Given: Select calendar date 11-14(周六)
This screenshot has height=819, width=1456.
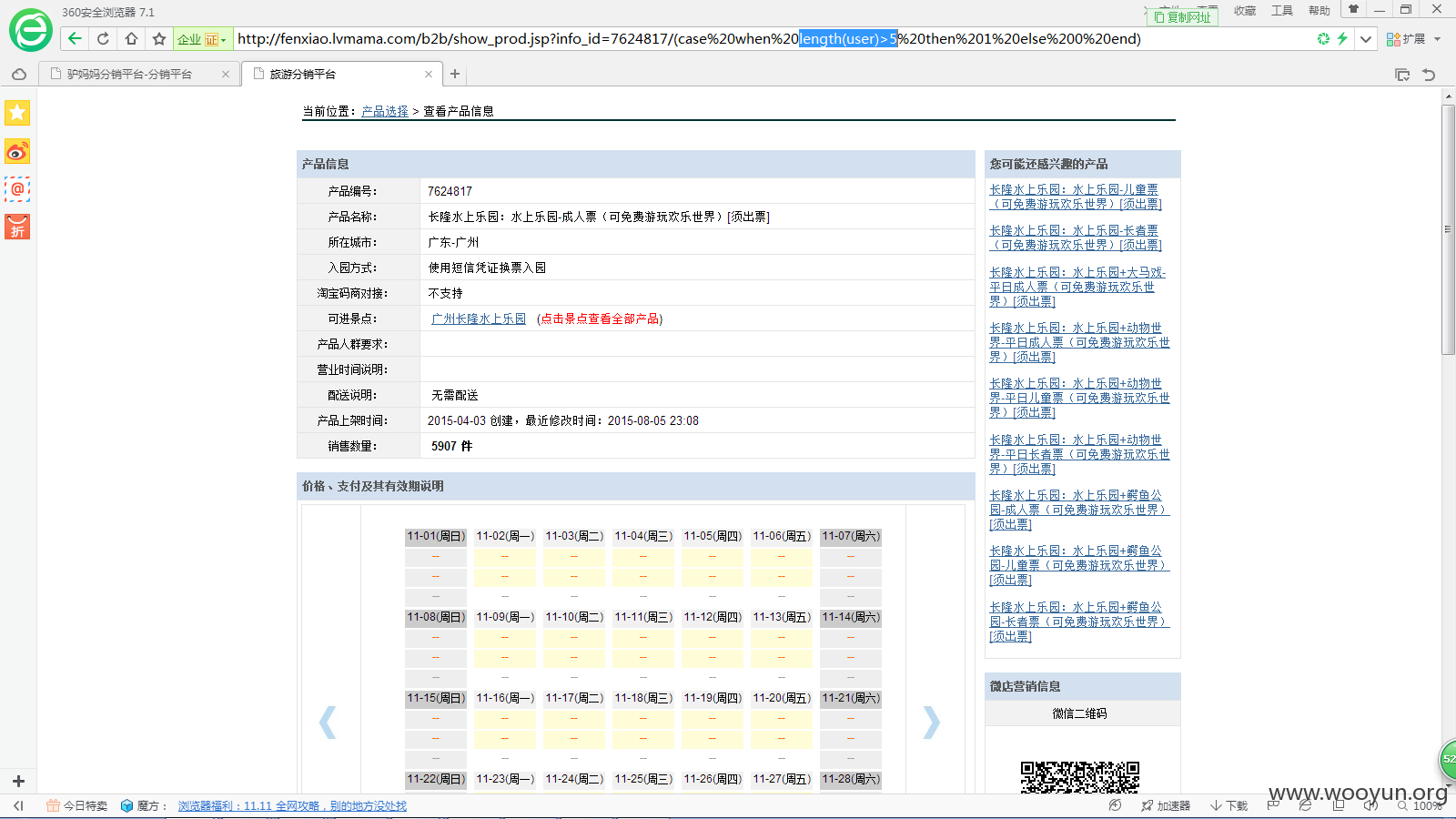Looking at the screenshot, I should (x=851, y=617).
